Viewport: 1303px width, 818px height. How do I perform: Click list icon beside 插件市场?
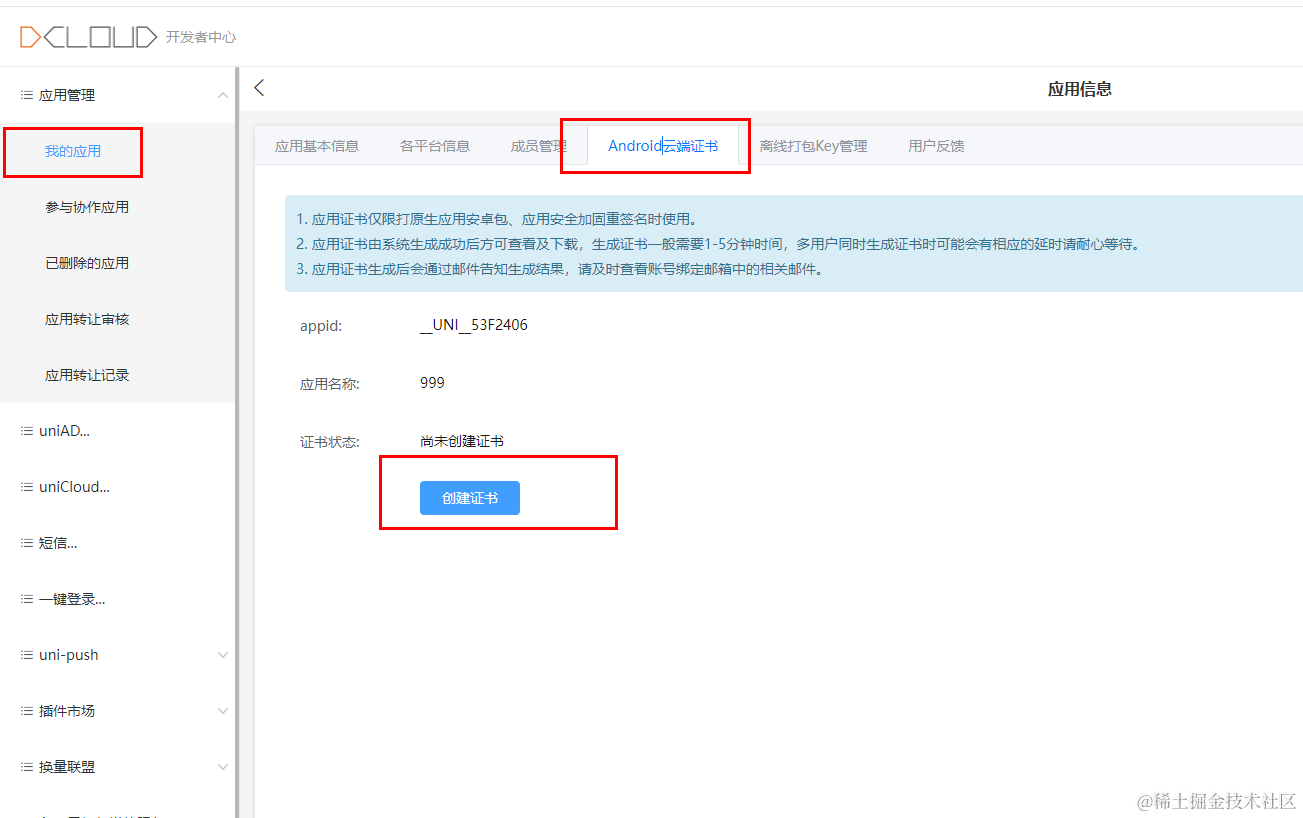pos(27,711)
